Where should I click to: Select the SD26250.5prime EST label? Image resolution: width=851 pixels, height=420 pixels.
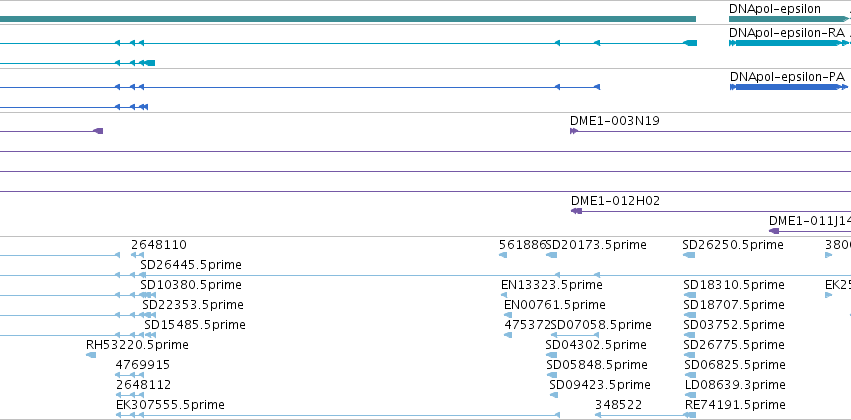(x=733, y=245)
